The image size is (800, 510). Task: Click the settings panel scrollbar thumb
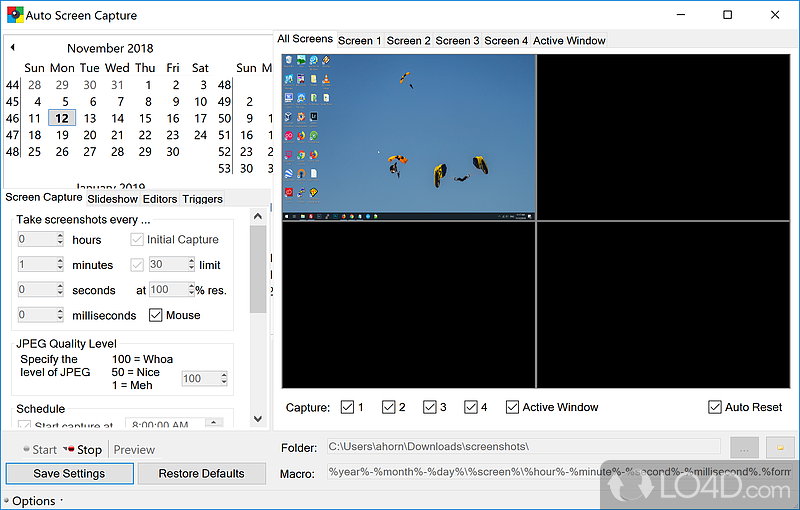click(x=258, y=269)
